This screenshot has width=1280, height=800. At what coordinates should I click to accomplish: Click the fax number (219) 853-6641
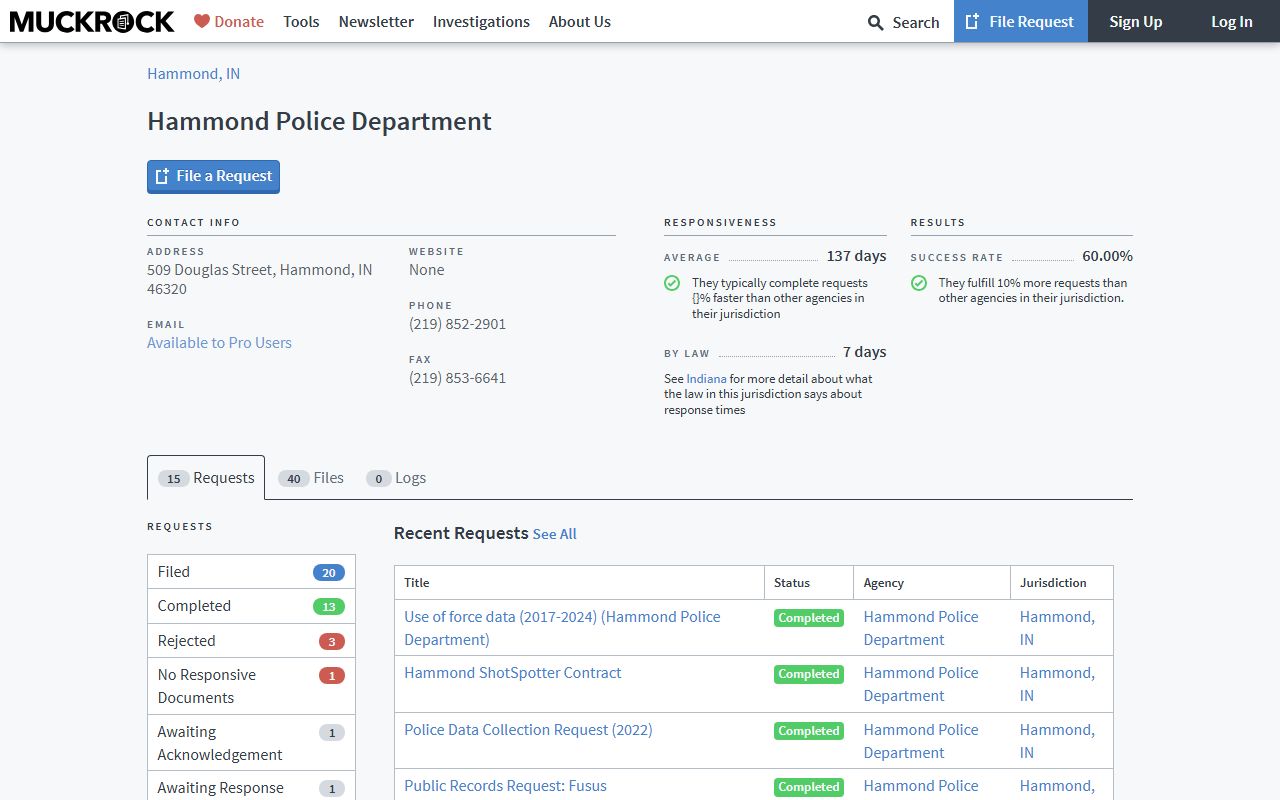(x=457, y=378)
